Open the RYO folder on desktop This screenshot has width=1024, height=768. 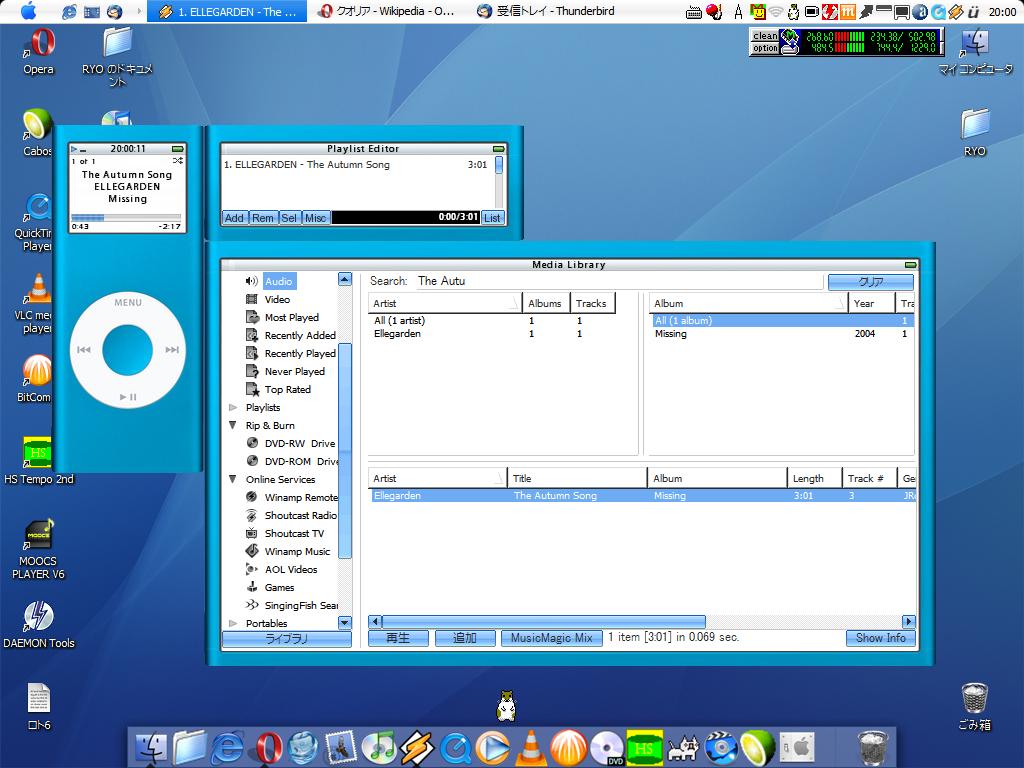click(975, 133)
